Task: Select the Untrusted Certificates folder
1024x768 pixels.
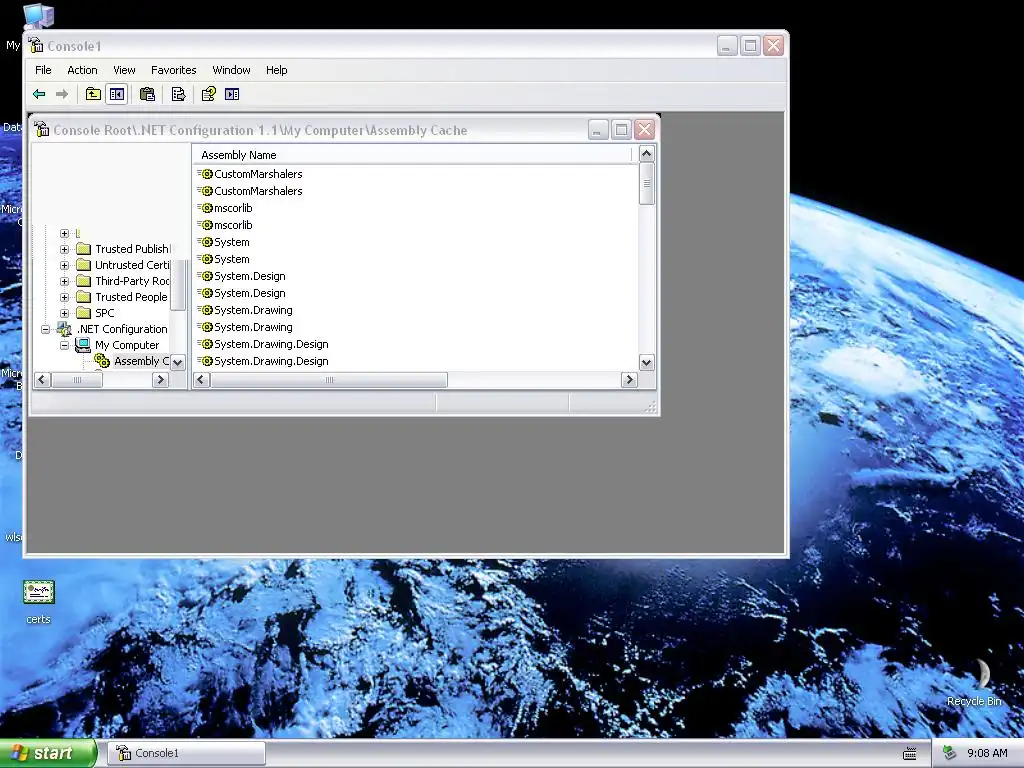Action: coord(123,265)
